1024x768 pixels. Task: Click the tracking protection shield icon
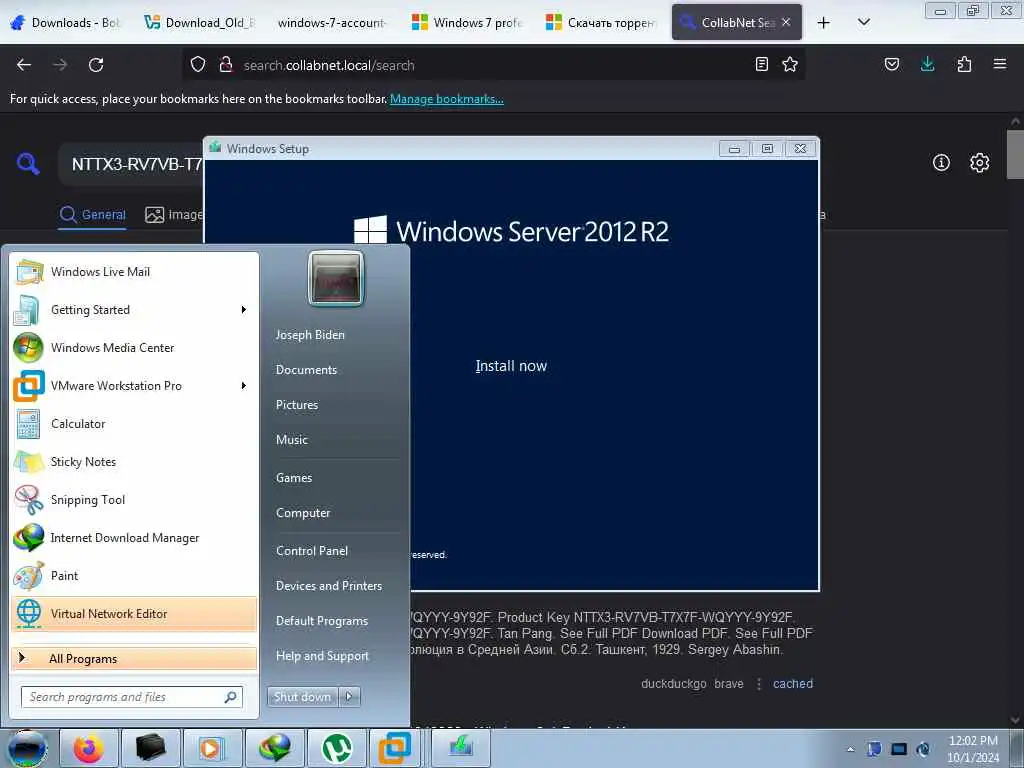pos(198,64)
